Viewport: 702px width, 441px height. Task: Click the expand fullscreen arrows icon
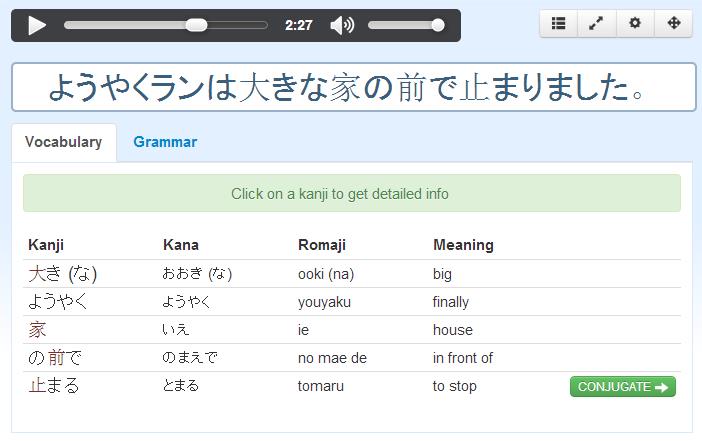[596, 23]
